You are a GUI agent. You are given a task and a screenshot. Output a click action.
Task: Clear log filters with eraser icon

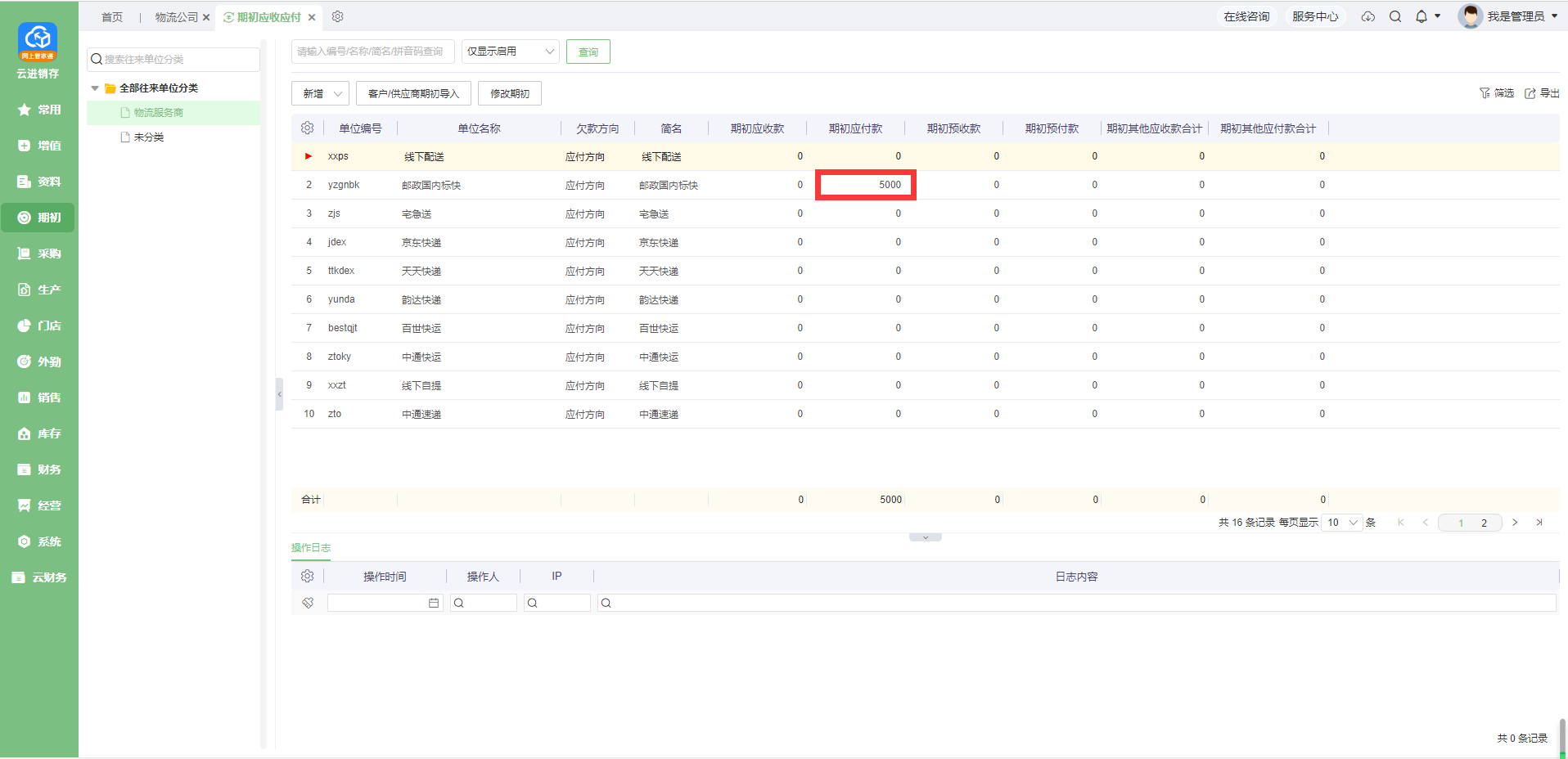tap(308, 603)
